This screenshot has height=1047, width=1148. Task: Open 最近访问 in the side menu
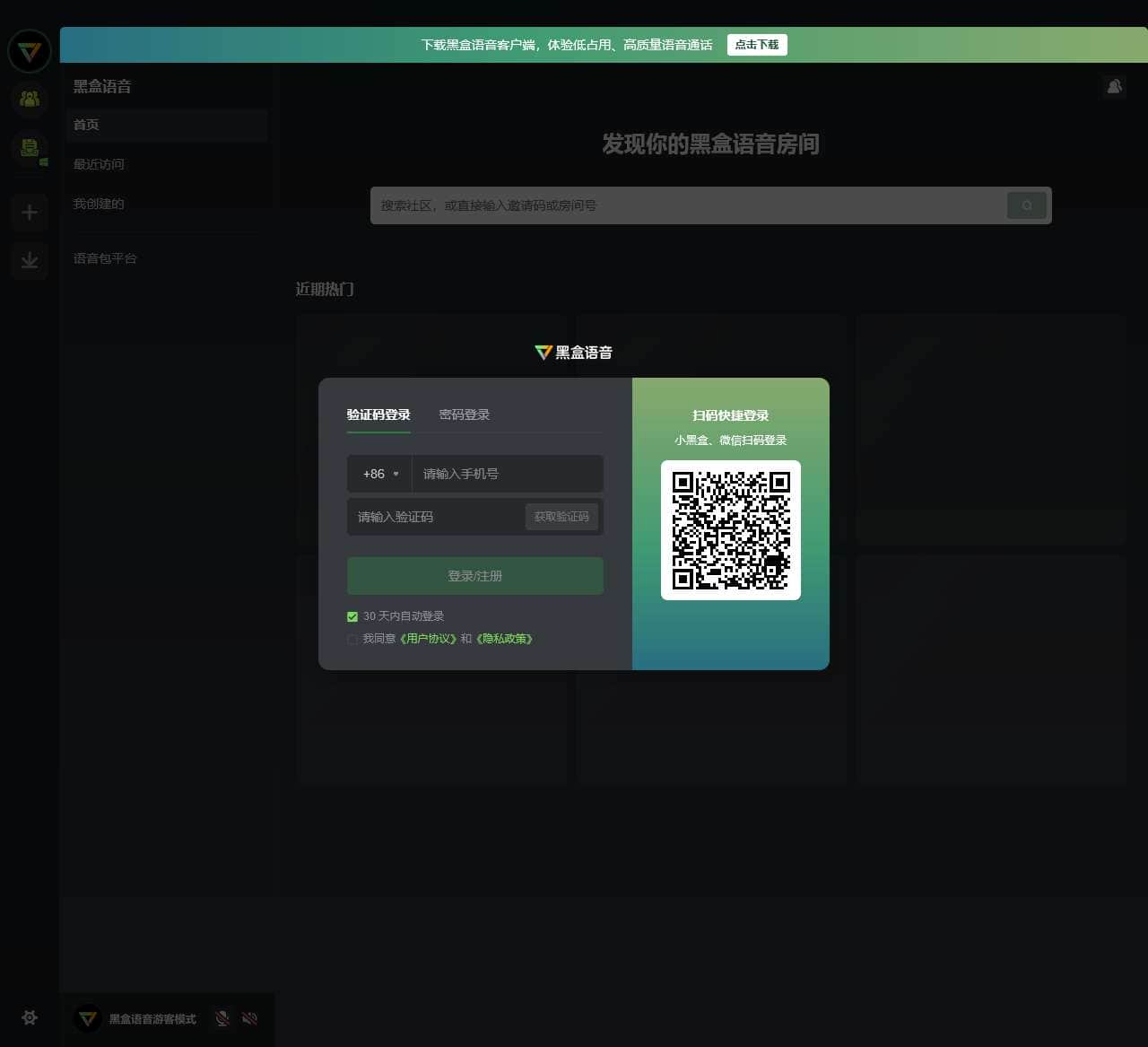99,164
